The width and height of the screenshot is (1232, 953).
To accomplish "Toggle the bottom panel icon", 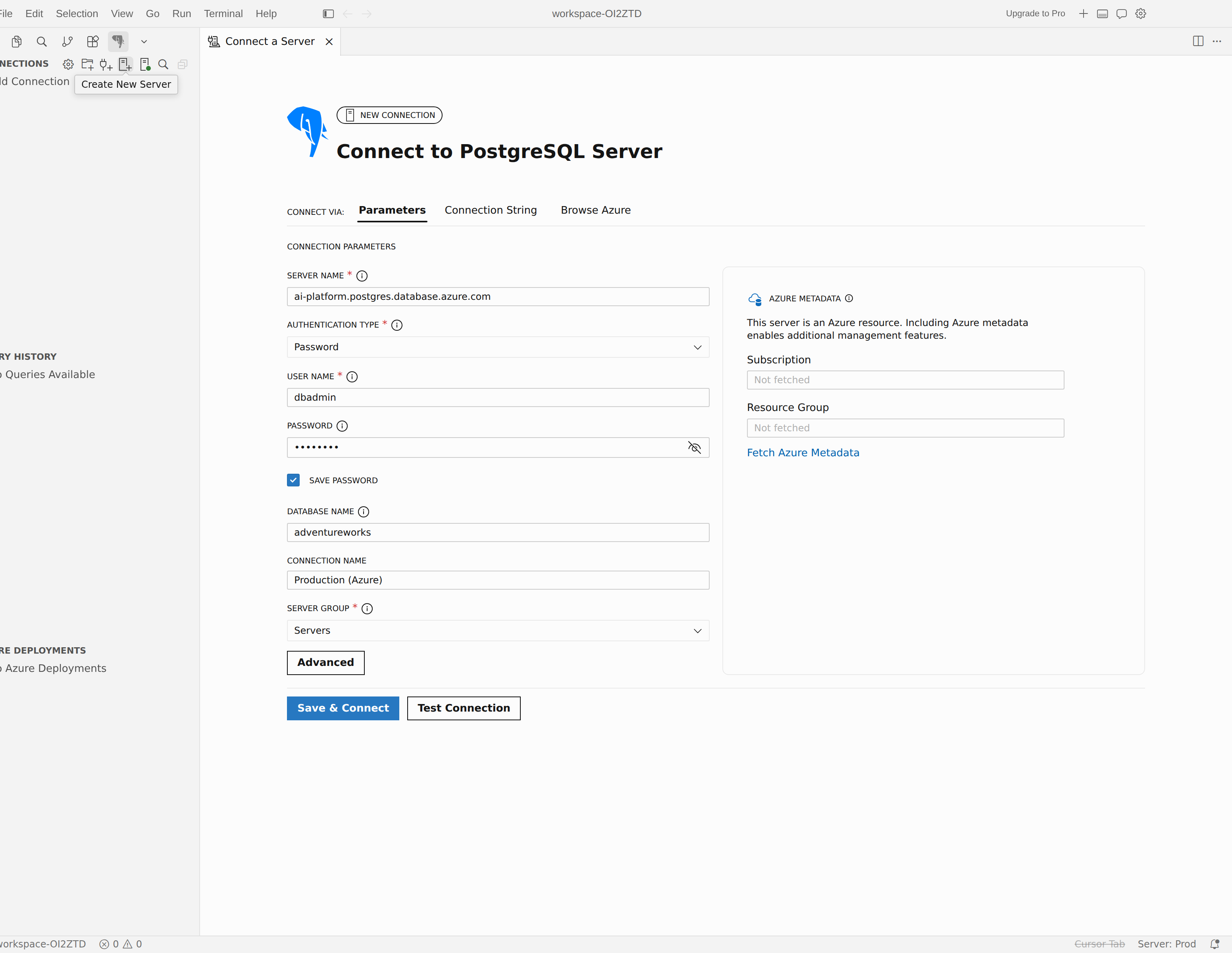I will click(x=1102, y=14).
